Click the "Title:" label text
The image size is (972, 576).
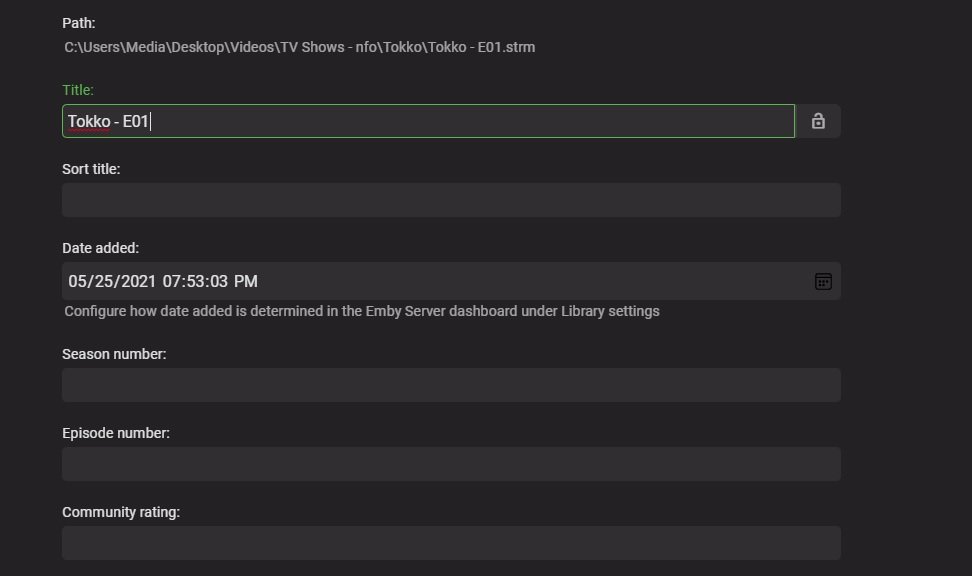point(78,90)
